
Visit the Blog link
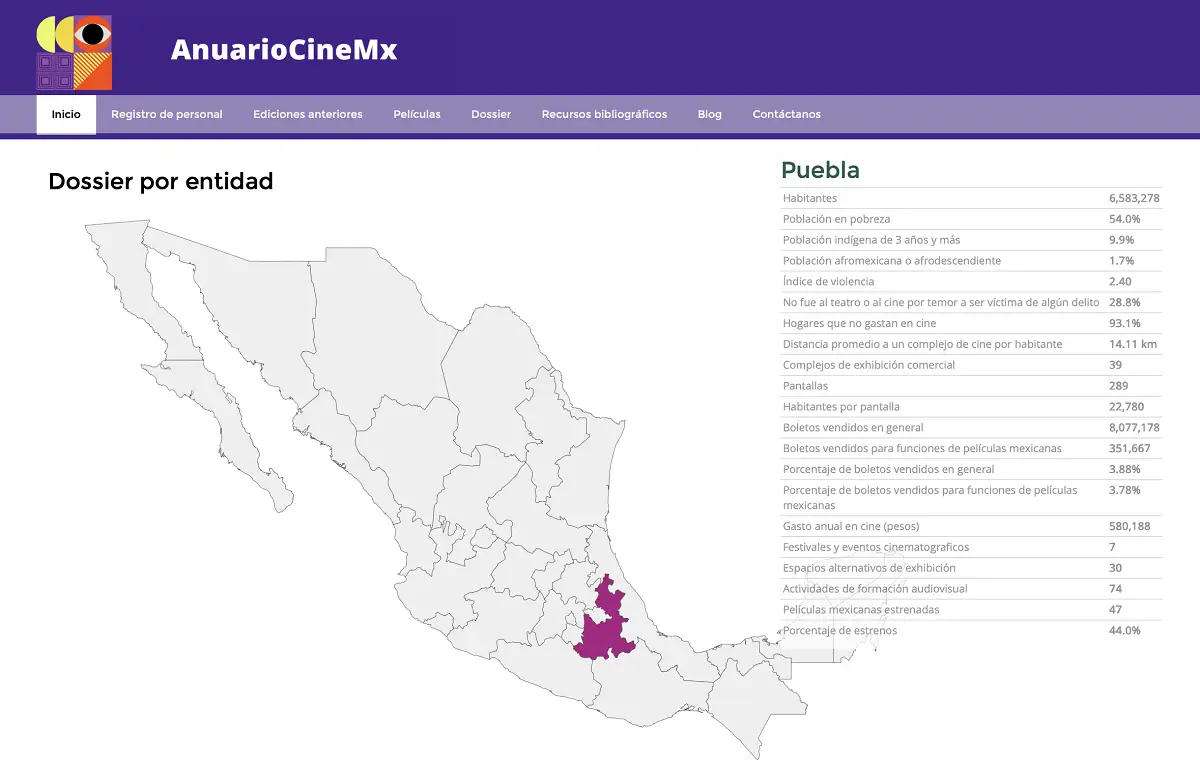[x=710, y=114]
